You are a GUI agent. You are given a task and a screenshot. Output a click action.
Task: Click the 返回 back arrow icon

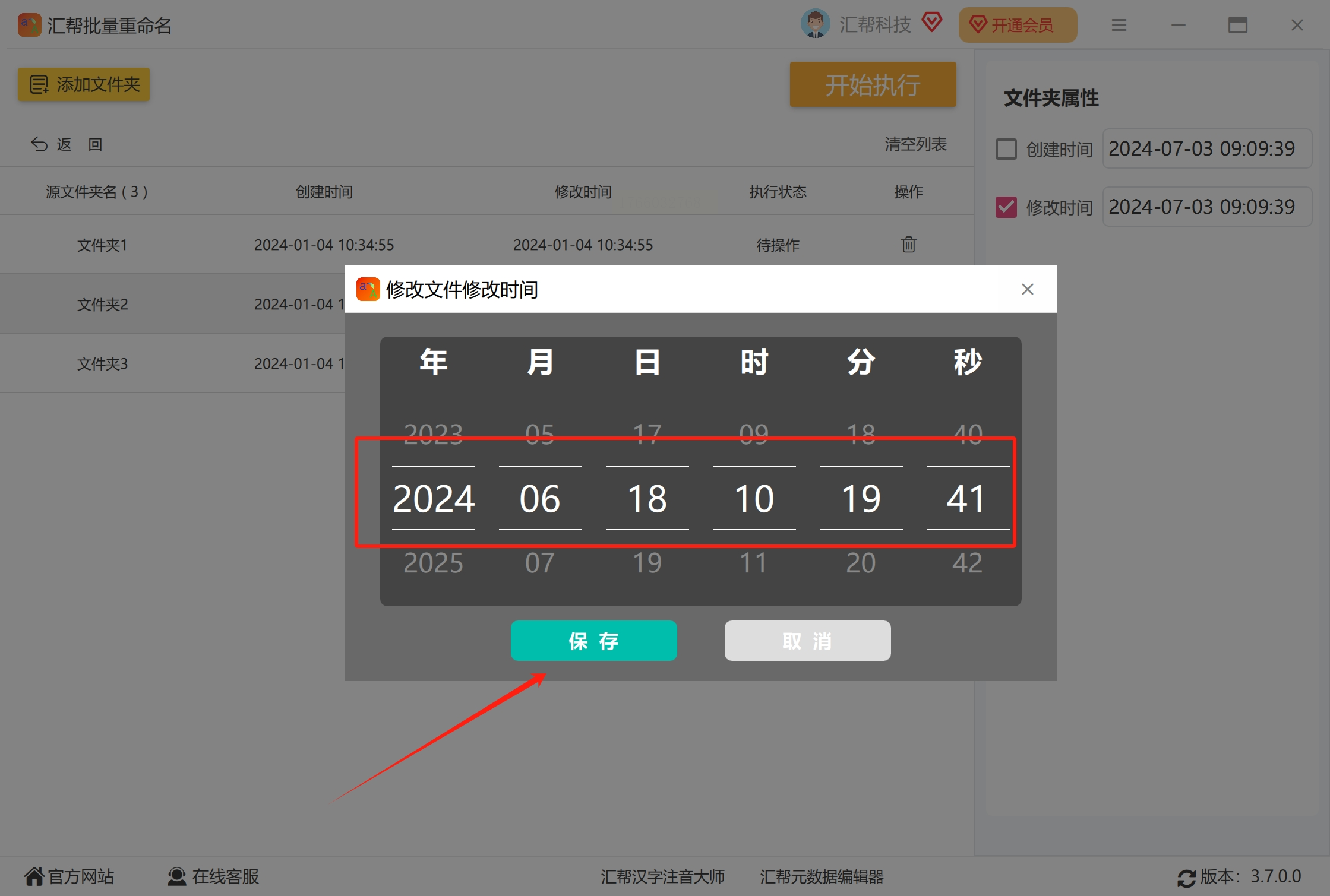point(39,144)
